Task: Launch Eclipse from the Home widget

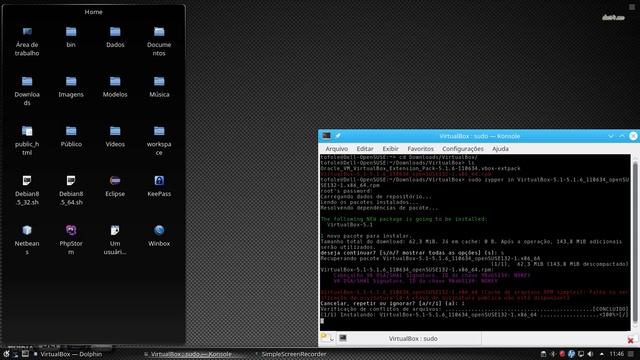Action: click(x=115, y=187)
